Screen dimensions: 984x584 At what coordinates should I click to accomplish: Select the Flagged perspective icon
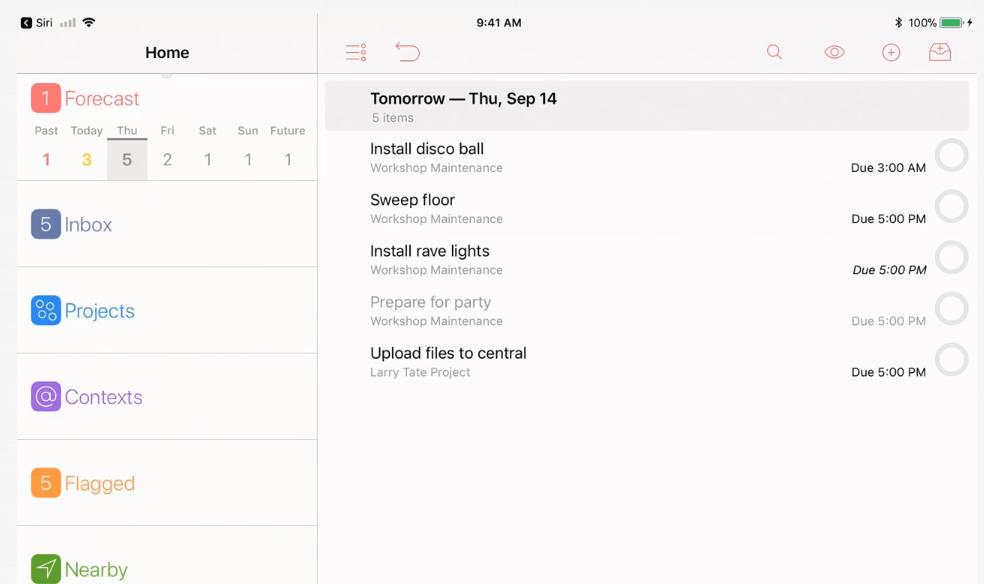point(45,483)
